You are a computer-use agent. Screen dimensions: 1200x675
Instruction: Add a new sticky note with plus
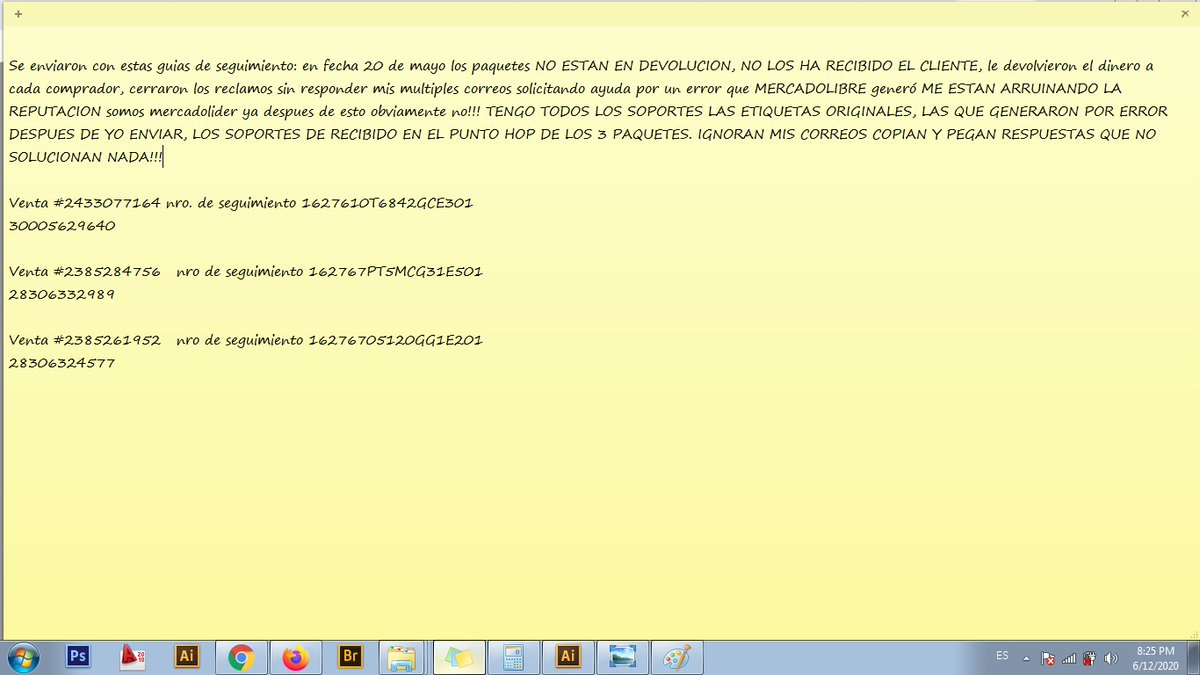pyautogui.click(x=17, y=14)
